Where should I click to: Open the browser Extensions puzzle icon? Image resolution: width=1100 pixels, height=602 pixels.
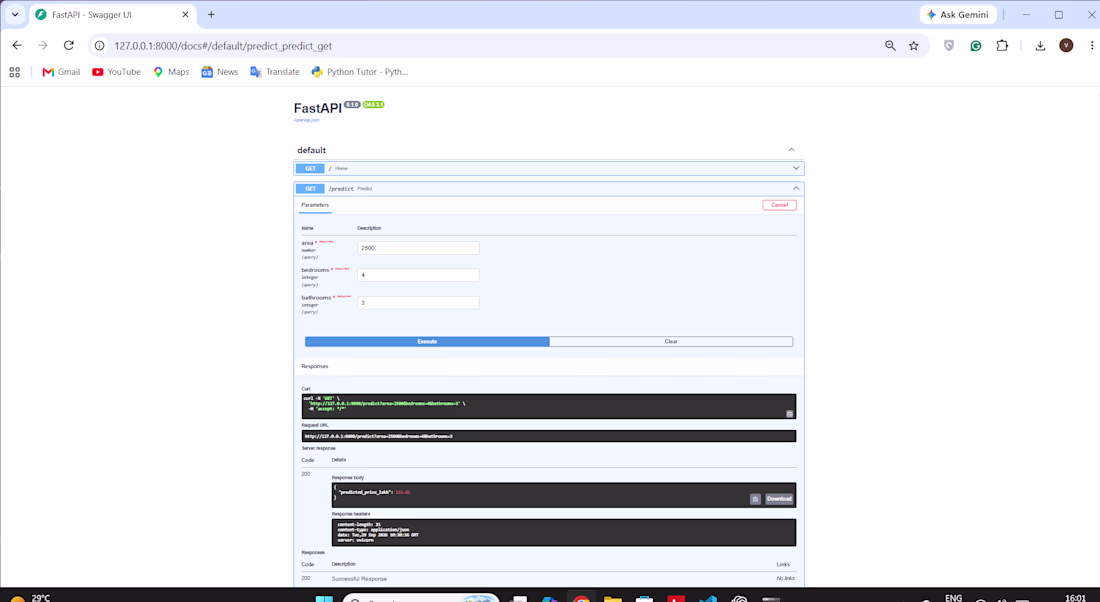click(x=1002, y=46)
